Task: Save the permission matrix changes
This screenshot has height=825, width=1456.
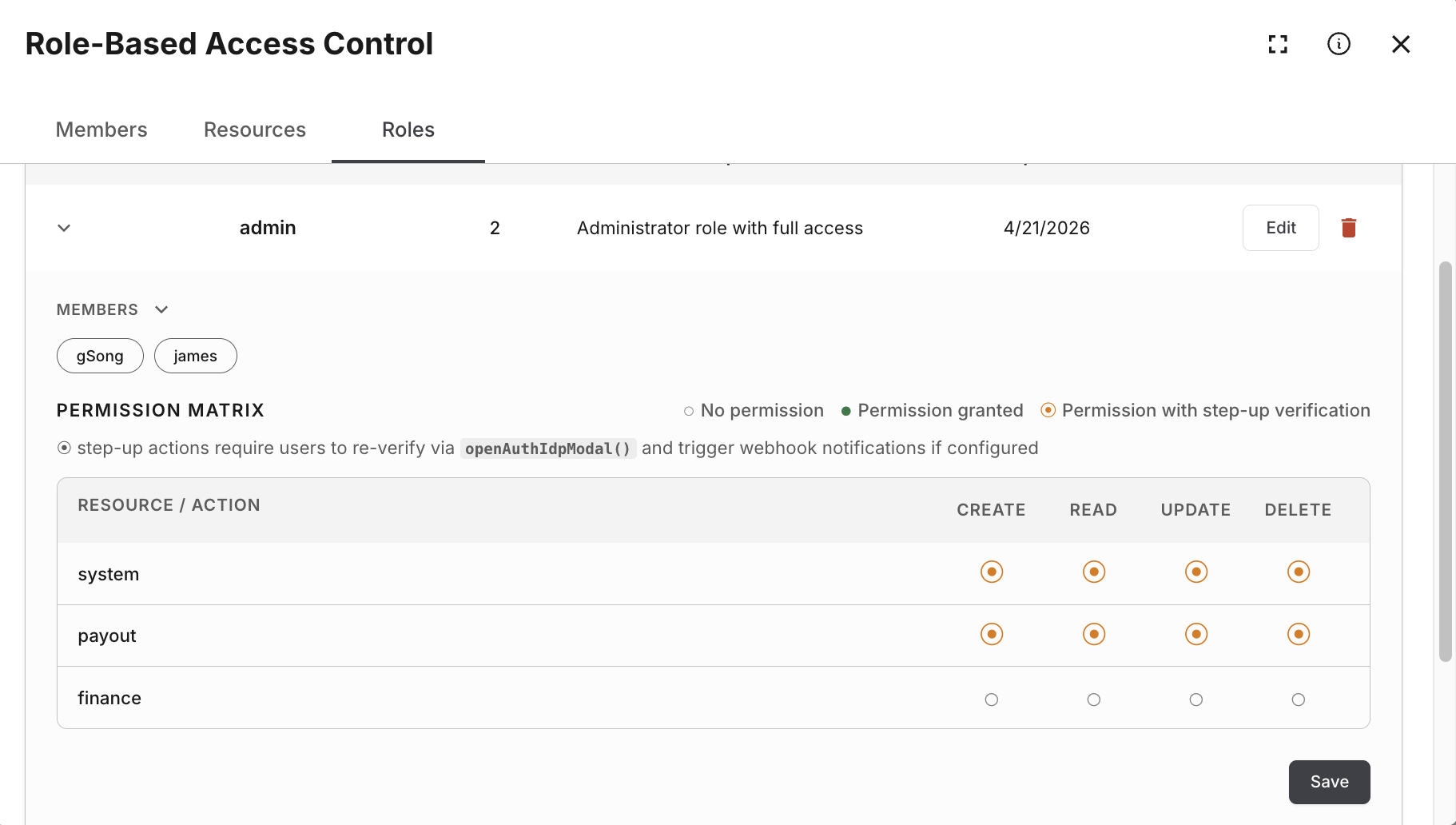Action: click(x=1330, y=782)
